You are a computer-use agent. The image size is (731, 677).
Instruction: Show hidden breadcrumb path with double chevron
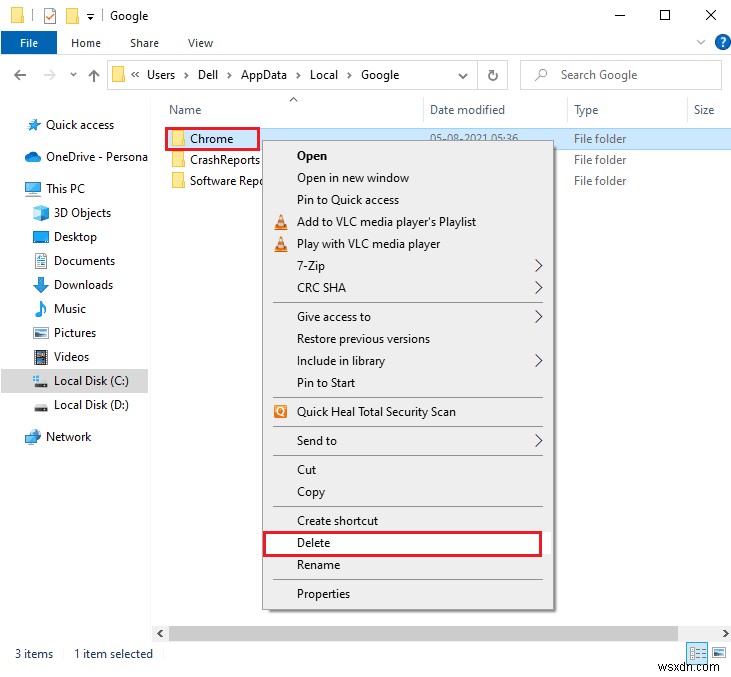[x=135, y=75]
